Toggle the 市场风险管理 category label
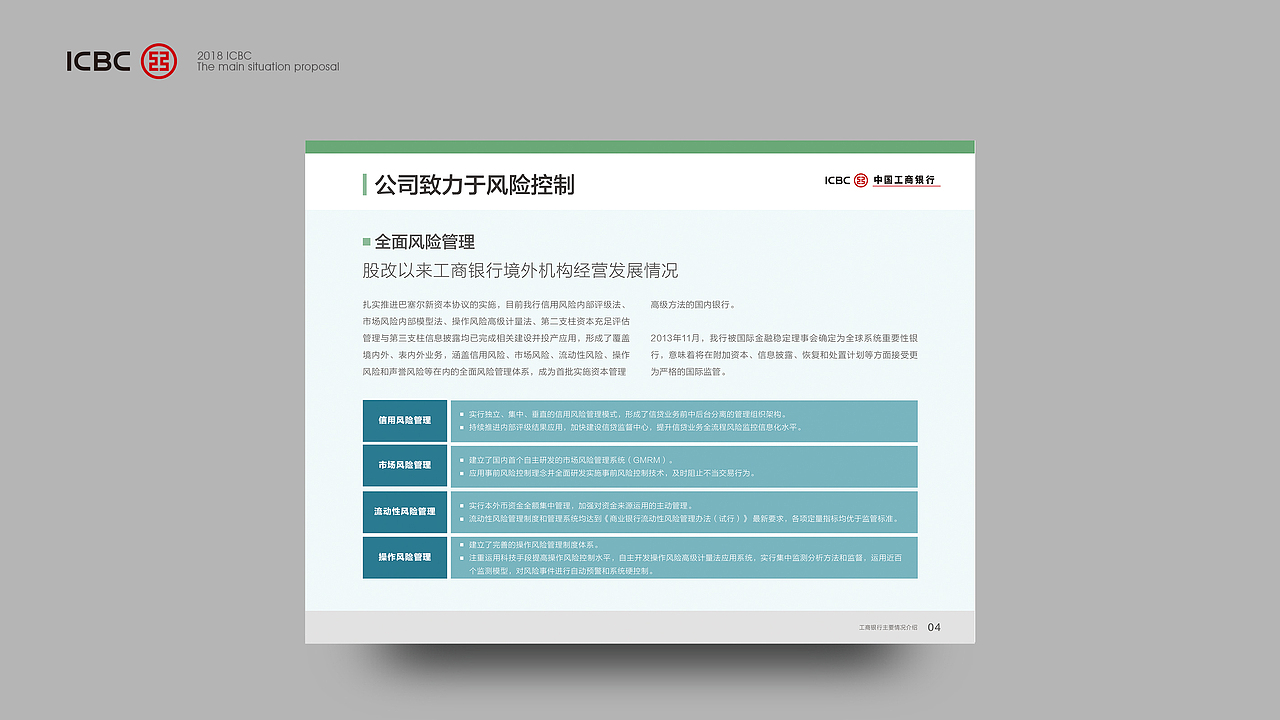This screenshot has width=1280, height=720. pyautogui.click(x=404, y=466)
